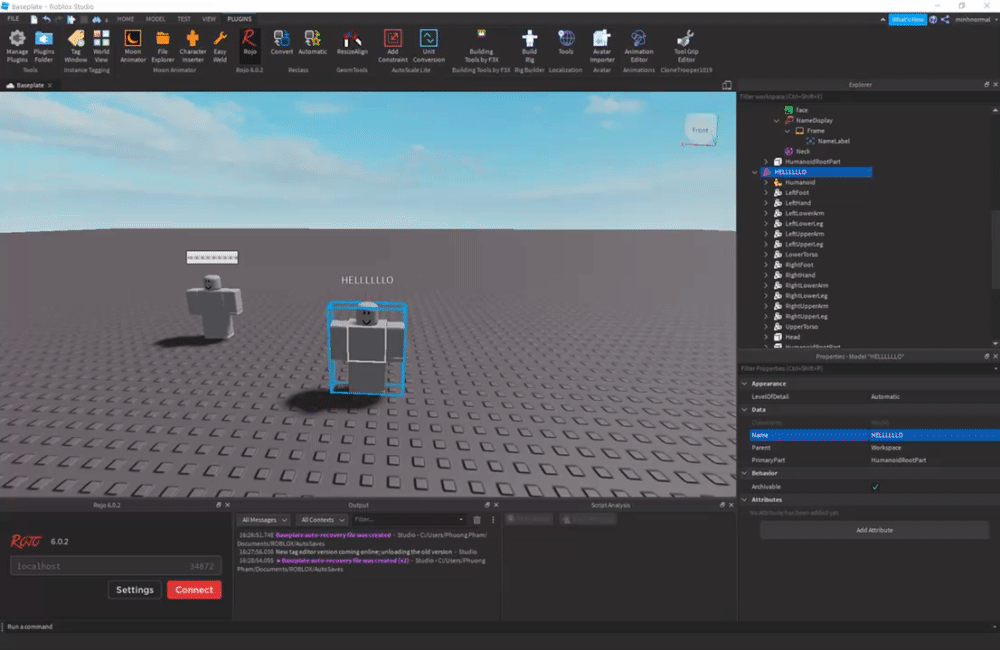Open the All Contexts dropdown
Screen dimensions: 1000x650
coord(323,520)
